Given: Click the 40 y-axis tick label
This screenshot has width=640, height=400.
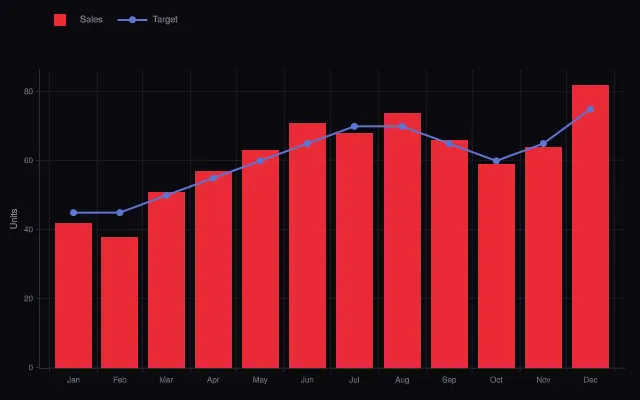Looking at the screenshot, I should (x=28, y=230).
